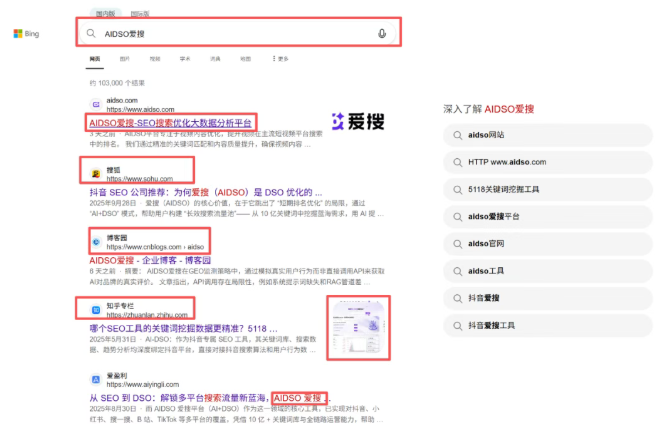Open the 更多 menu with dots

tap(281, 59)
